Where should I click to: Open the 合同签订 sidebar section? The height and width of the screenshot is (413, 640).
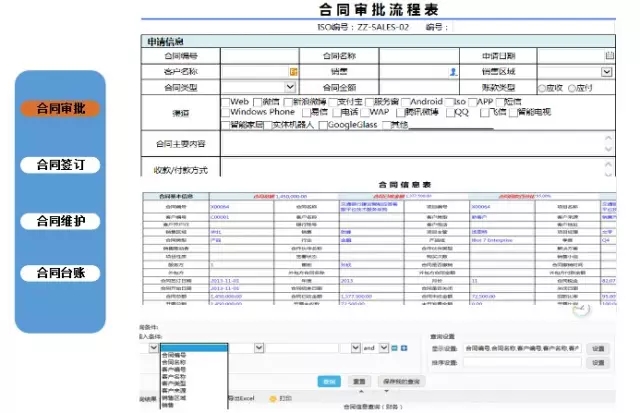click(x=60, y=165)
